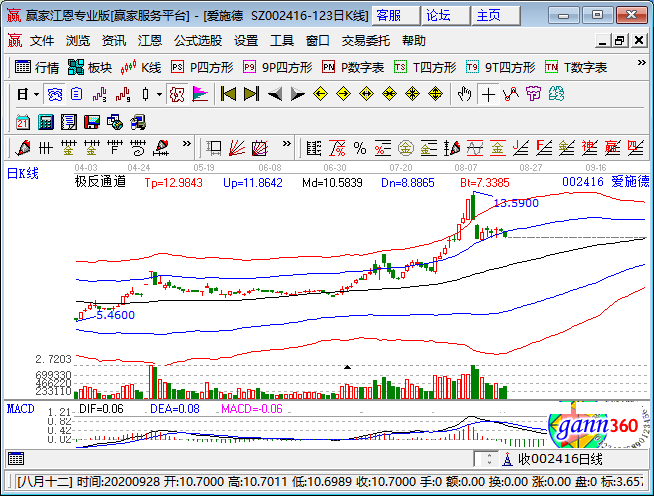Click the red fan lines icon
The height and width of the screenshot is (496, 654).
pos(237,148)
